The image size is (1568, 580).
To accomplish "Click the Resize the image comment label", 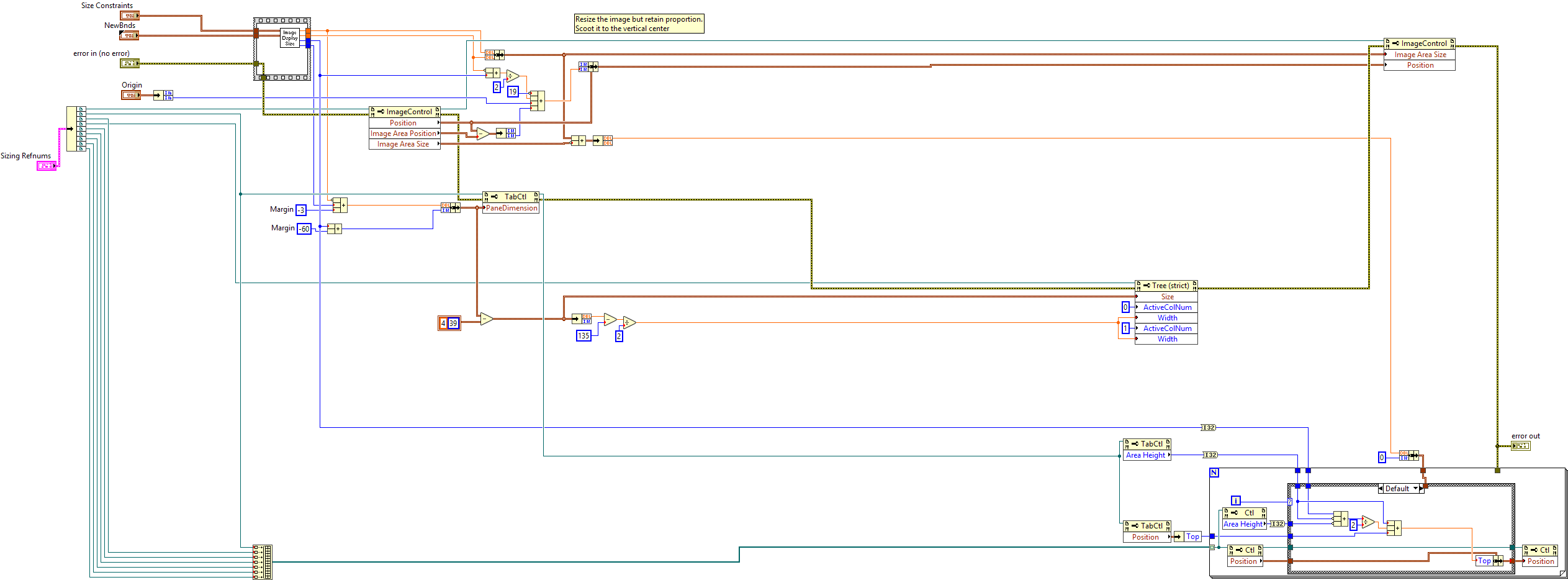I will 639,24.
